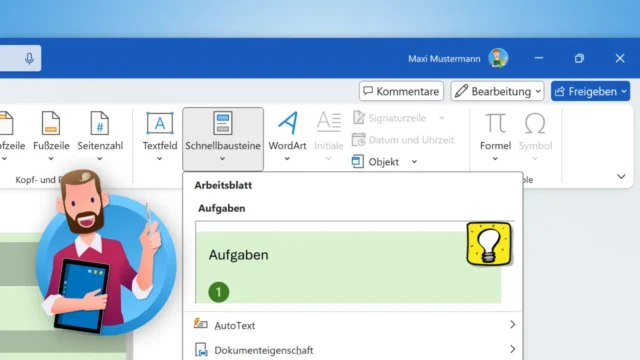Screen dimensions: 640x360
Task: Expand the Signaturzeile dropdown arrow
Action: (x=442, y=118)
